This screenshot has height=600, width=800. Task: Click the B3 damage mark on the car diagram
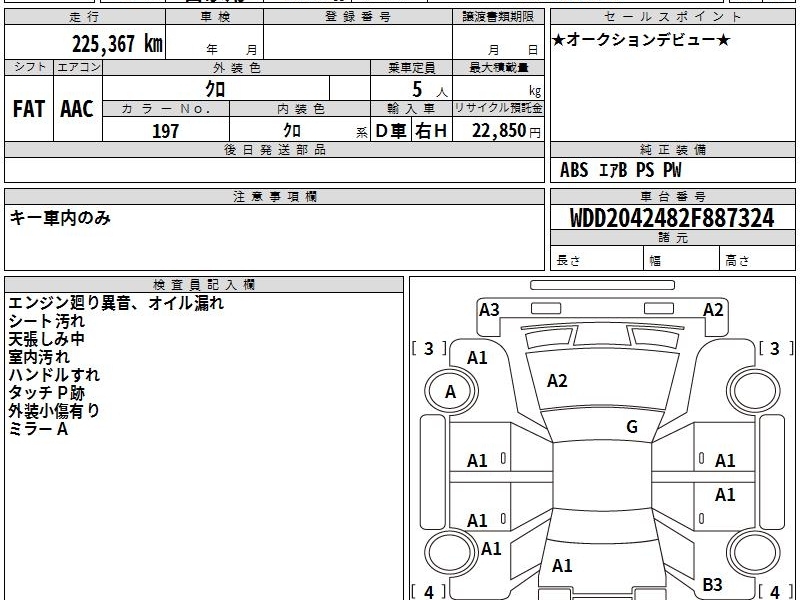tap(712, 584)
